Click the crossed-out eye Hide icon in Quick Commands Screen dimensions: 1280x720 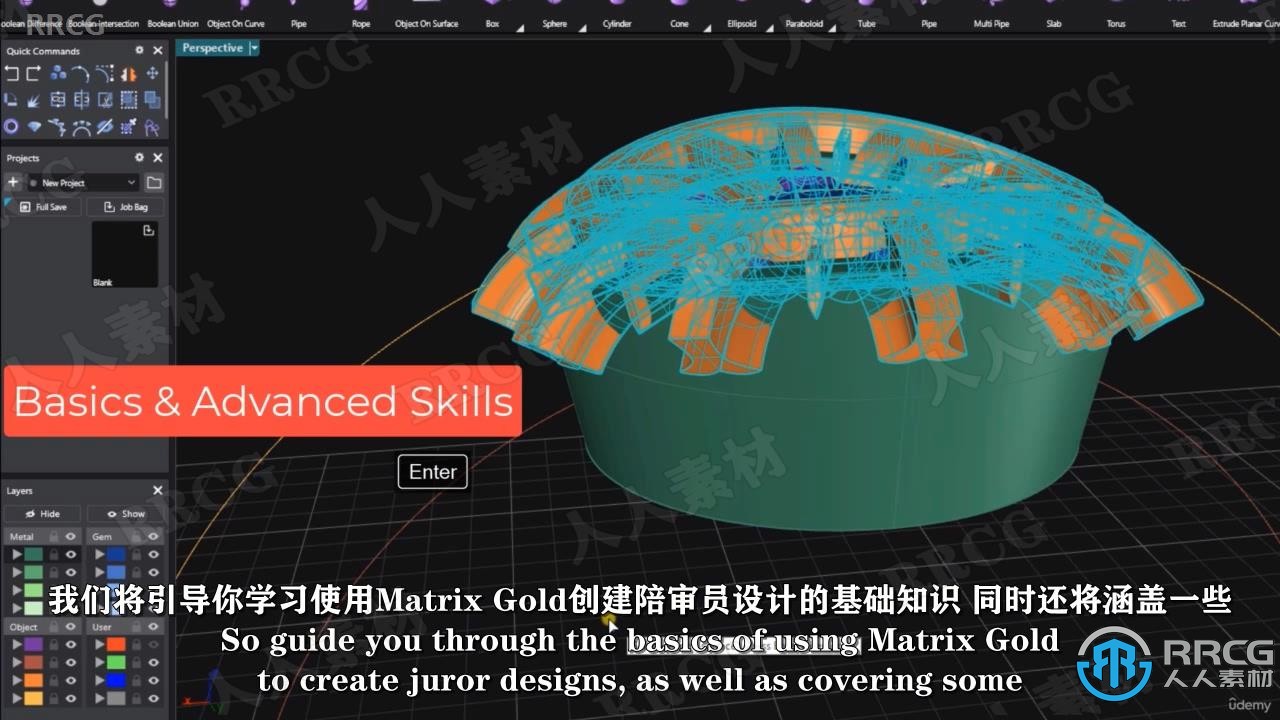point(105,127)
